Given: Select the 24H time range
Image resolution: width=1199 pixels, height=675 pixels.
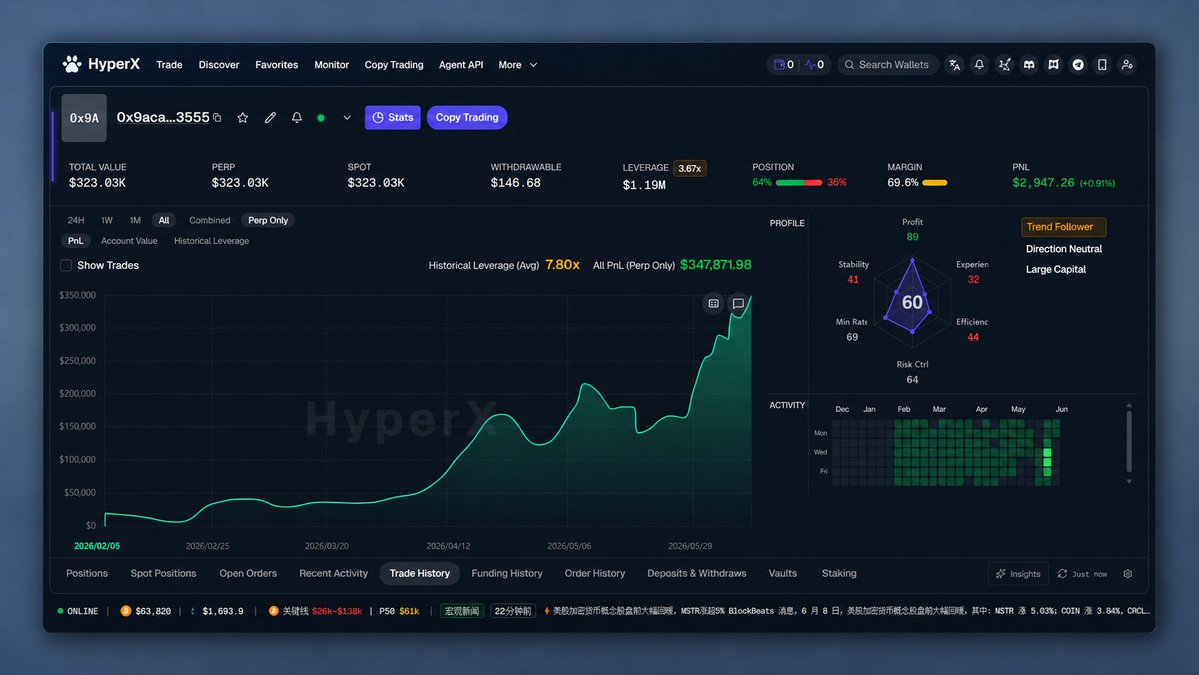Looking at the screenshot, I should click(x=76, y=220).
